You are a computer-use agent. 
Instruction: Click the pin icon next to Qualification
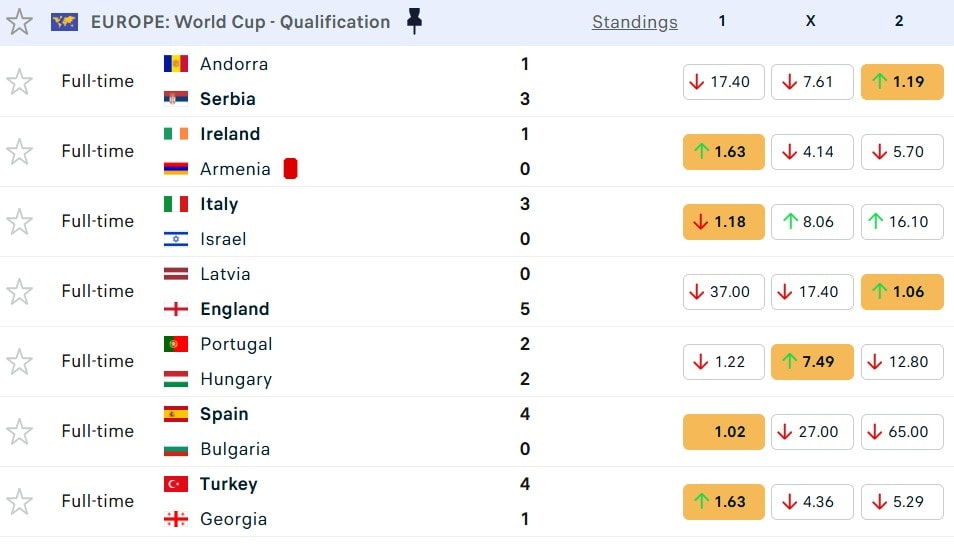coord(414,21)
